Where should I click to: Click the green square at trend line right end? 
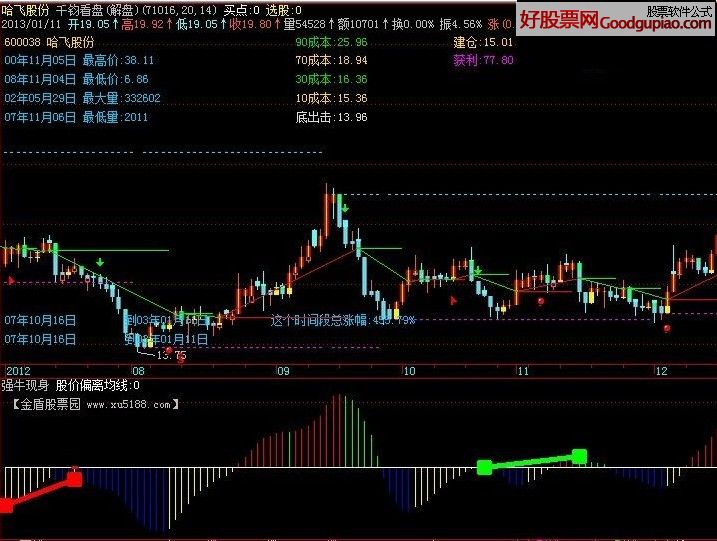pos(580,456)
